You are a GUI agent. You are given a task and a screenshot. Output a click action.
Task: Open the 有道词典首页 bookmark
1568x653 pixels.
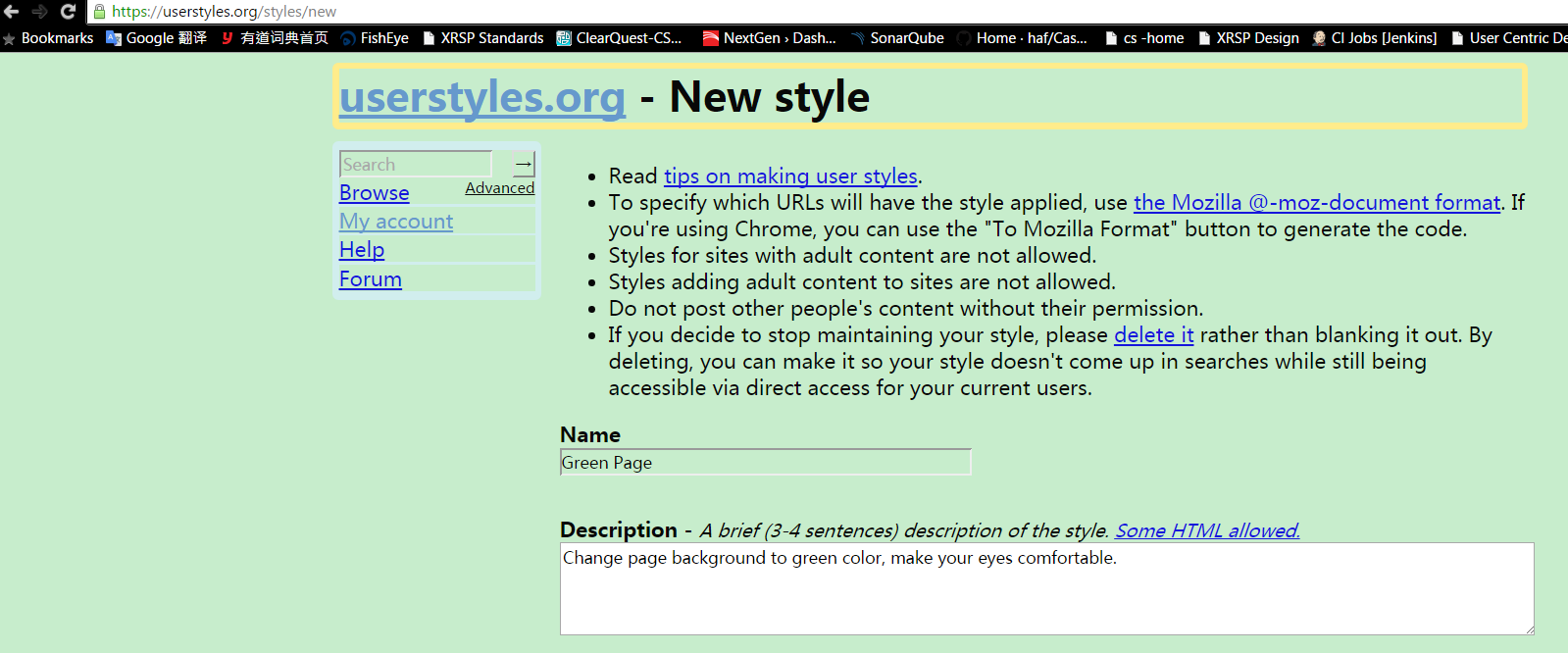click(275, 38)
